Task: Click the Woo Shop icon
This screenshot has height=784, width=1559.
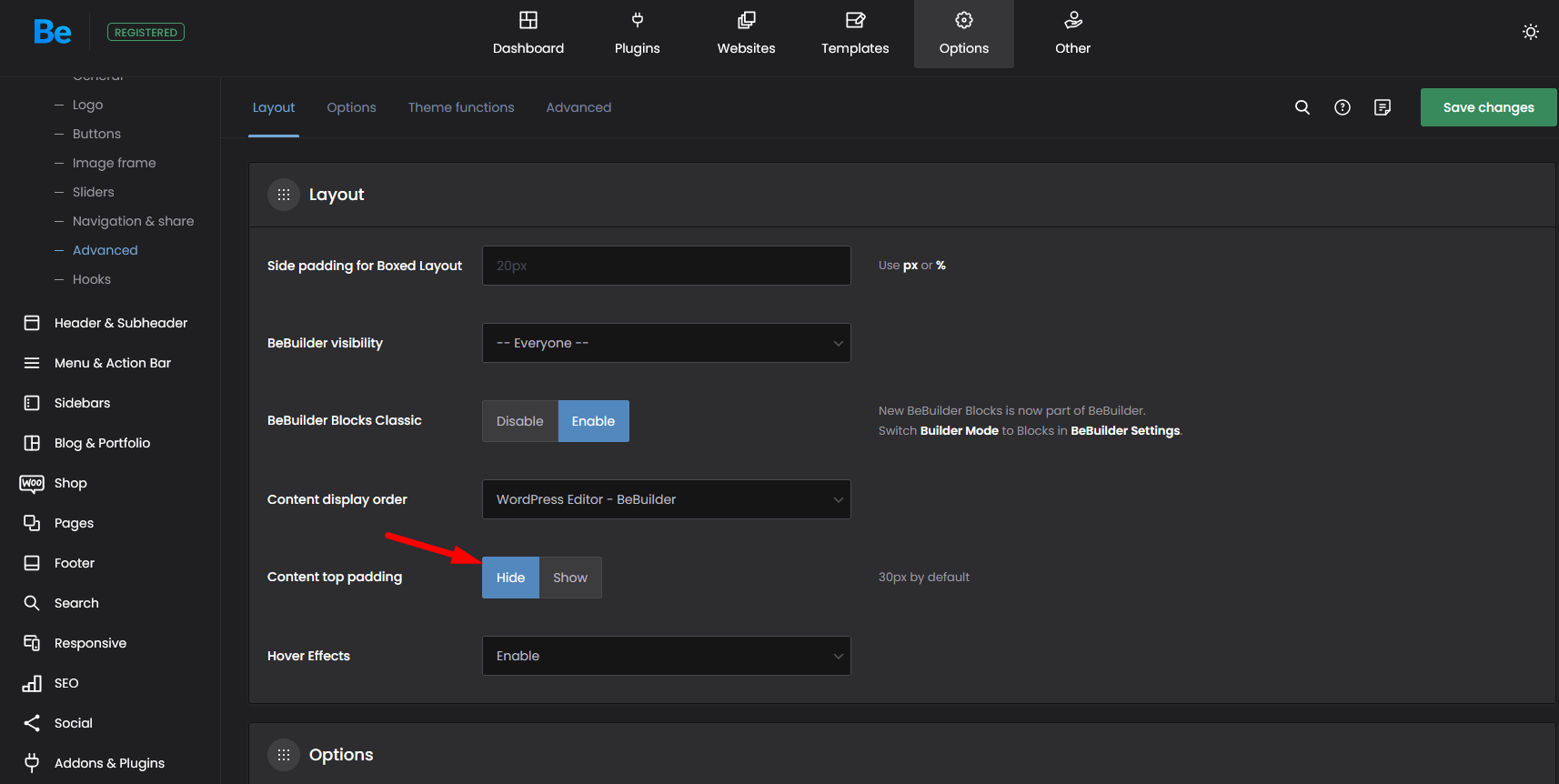Action: (32, 483)
